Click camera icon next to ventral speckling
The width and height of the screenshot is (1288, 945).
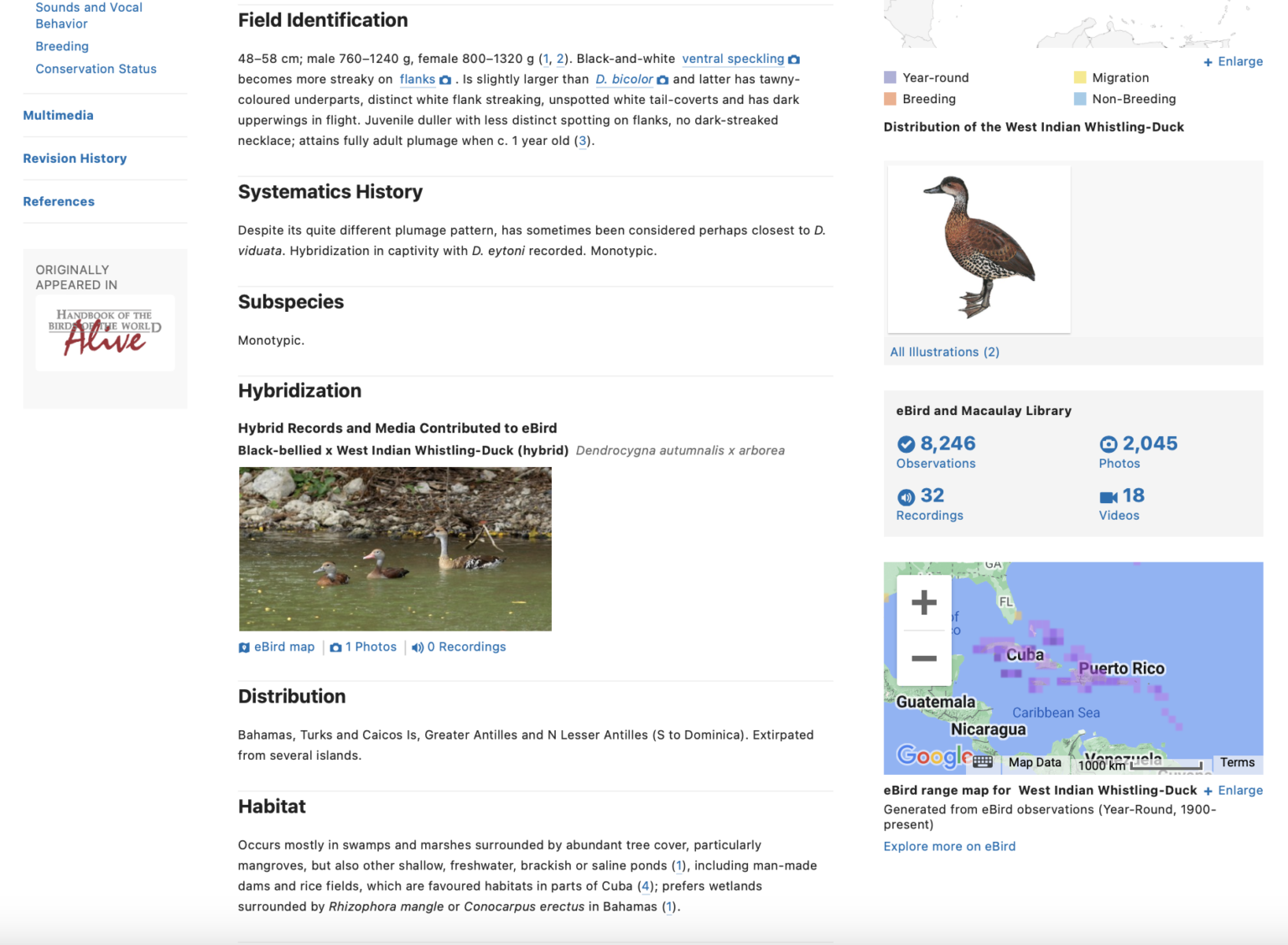(793, 60)
